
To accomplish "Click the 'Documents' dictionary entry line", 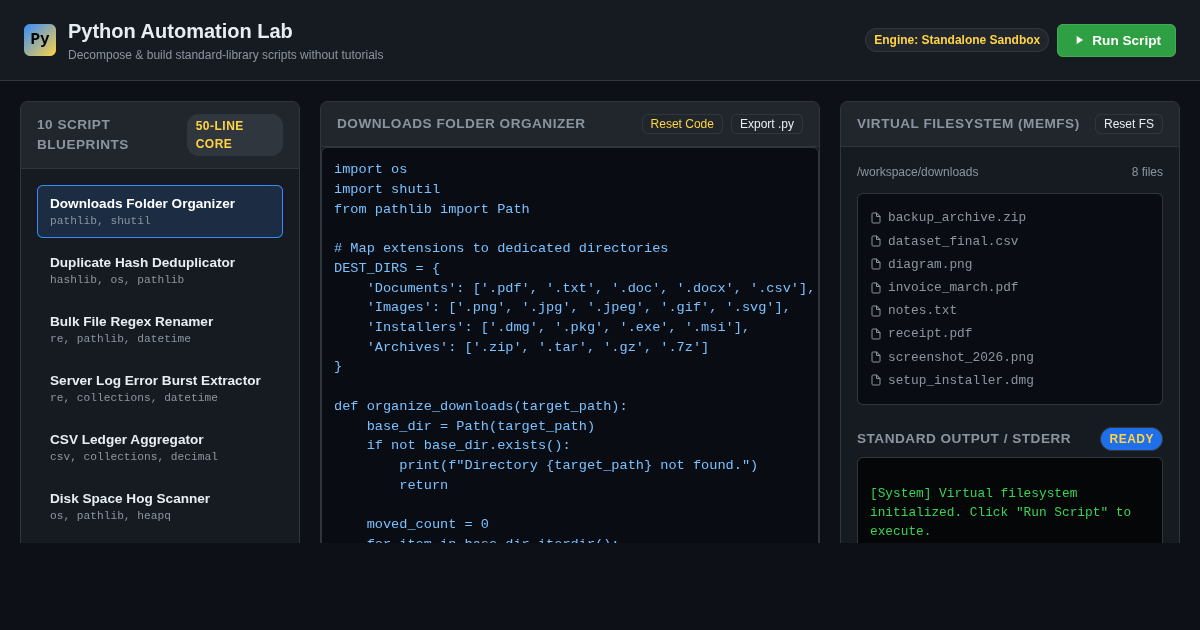I will click(x=591, y=288).
